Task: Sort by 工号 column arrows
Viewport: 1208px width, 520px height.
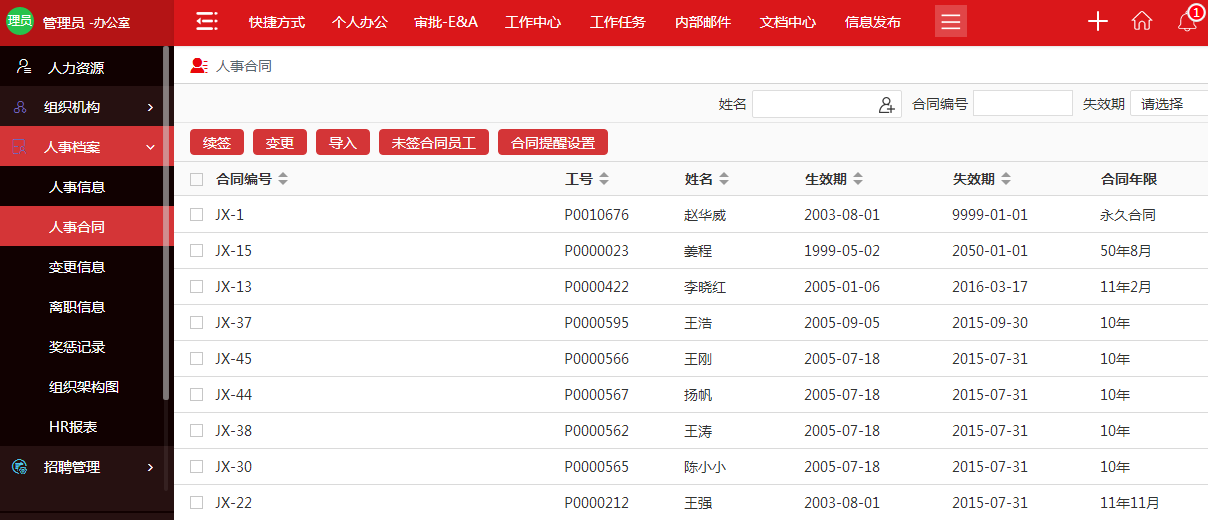Action: click(604, 179)
